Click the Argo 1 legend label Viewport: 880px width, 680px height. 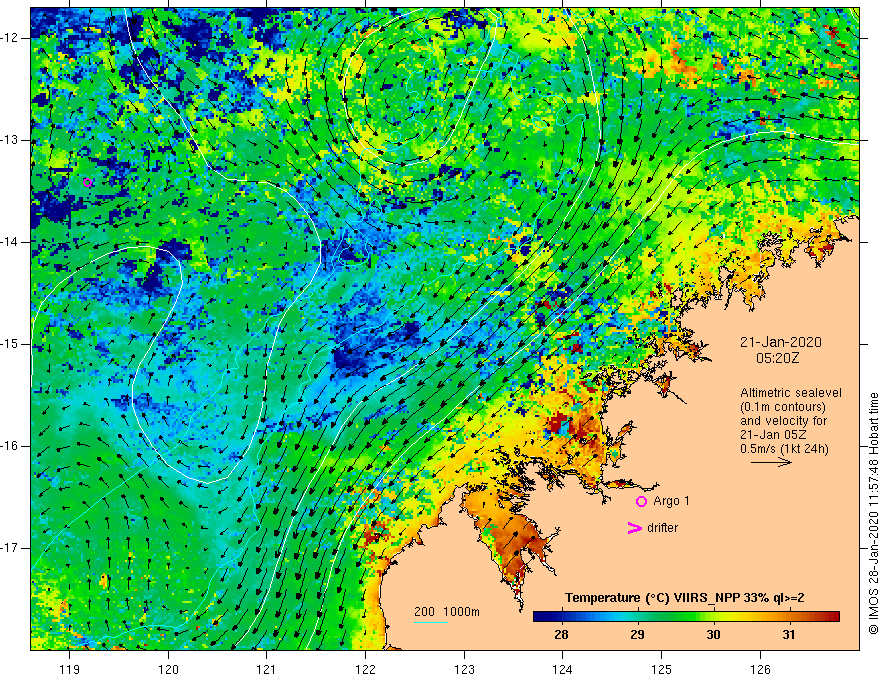point(671,501)
